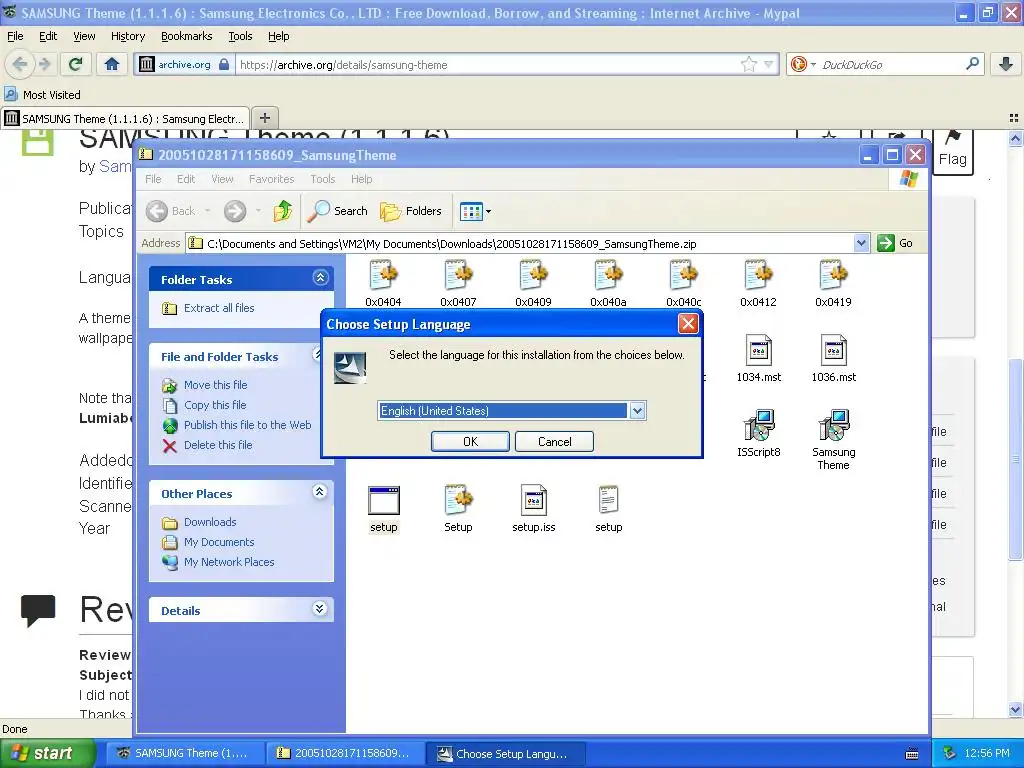Select the ISScript8 installer icon
This screenshot has height=768, width=1024.
click(758, 433)
